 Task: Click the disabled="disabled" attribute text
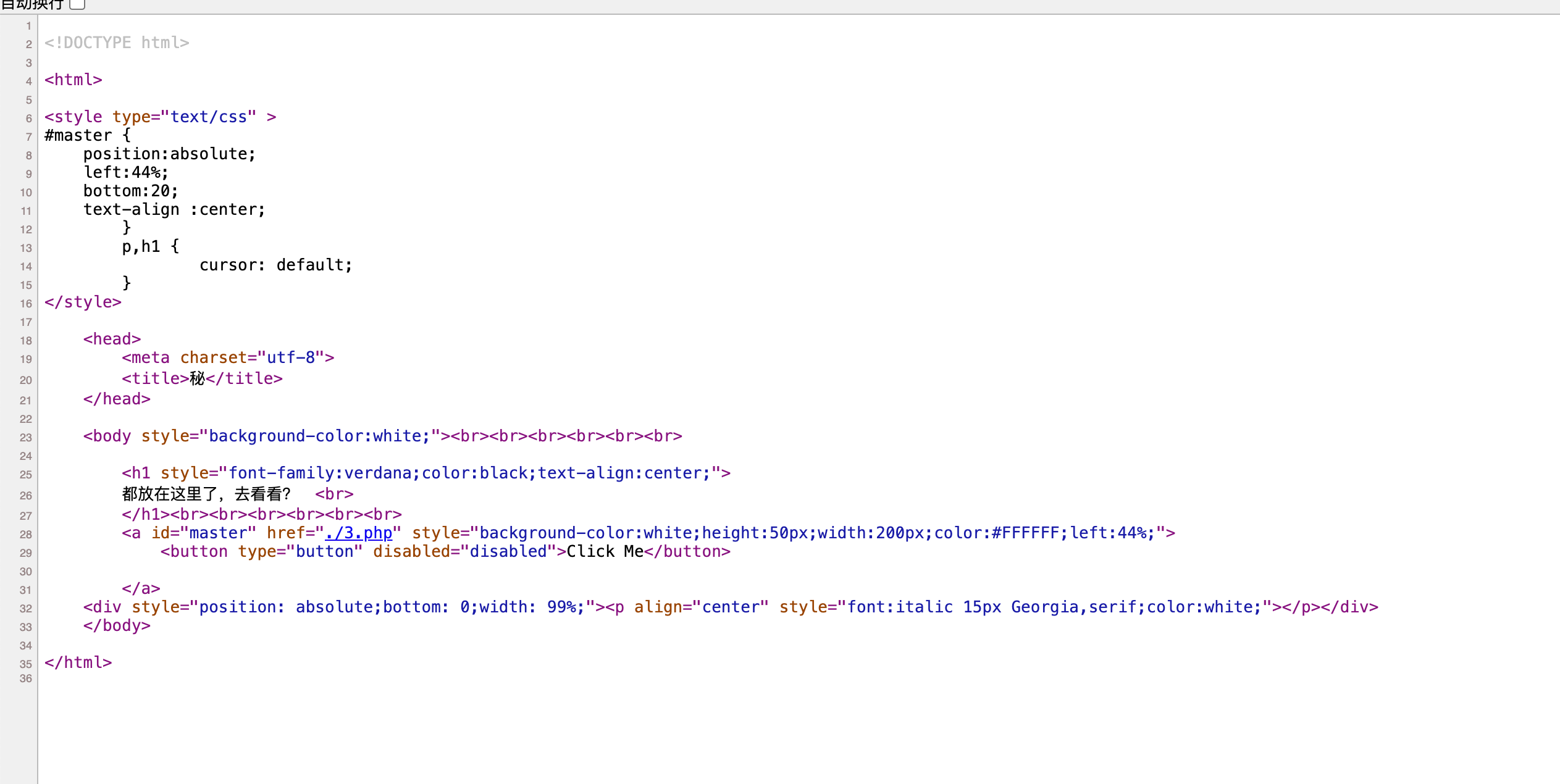(460, 551)
